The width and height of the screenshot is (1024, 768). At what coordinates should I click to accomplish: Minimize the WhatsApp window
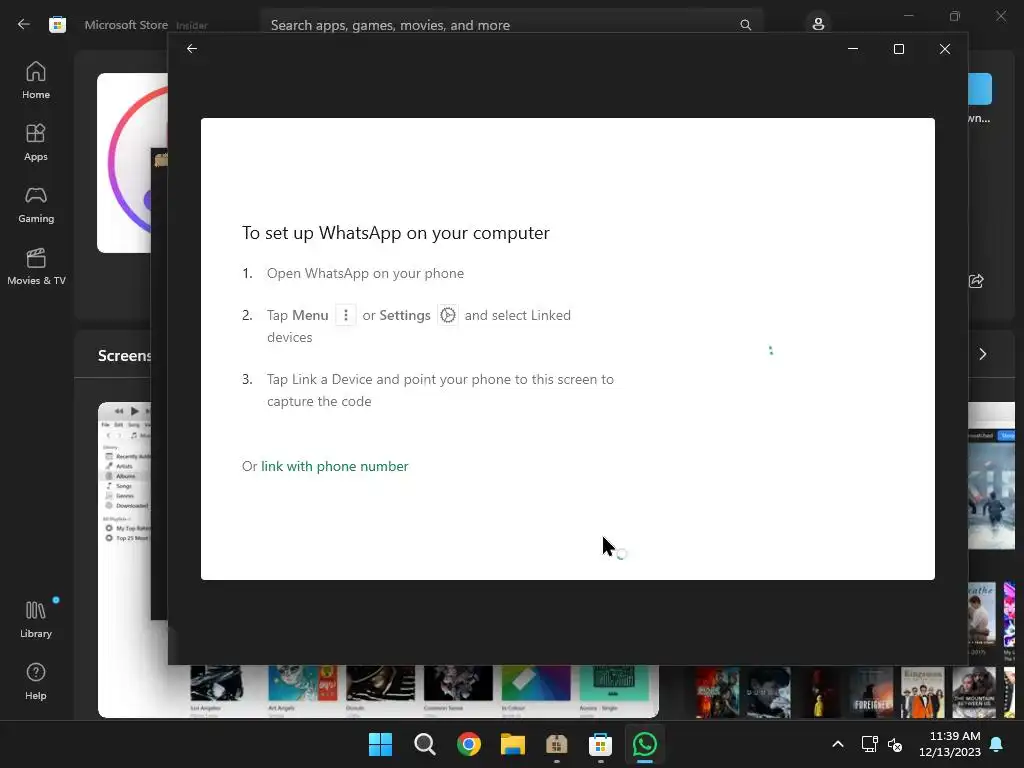point(852,49)
